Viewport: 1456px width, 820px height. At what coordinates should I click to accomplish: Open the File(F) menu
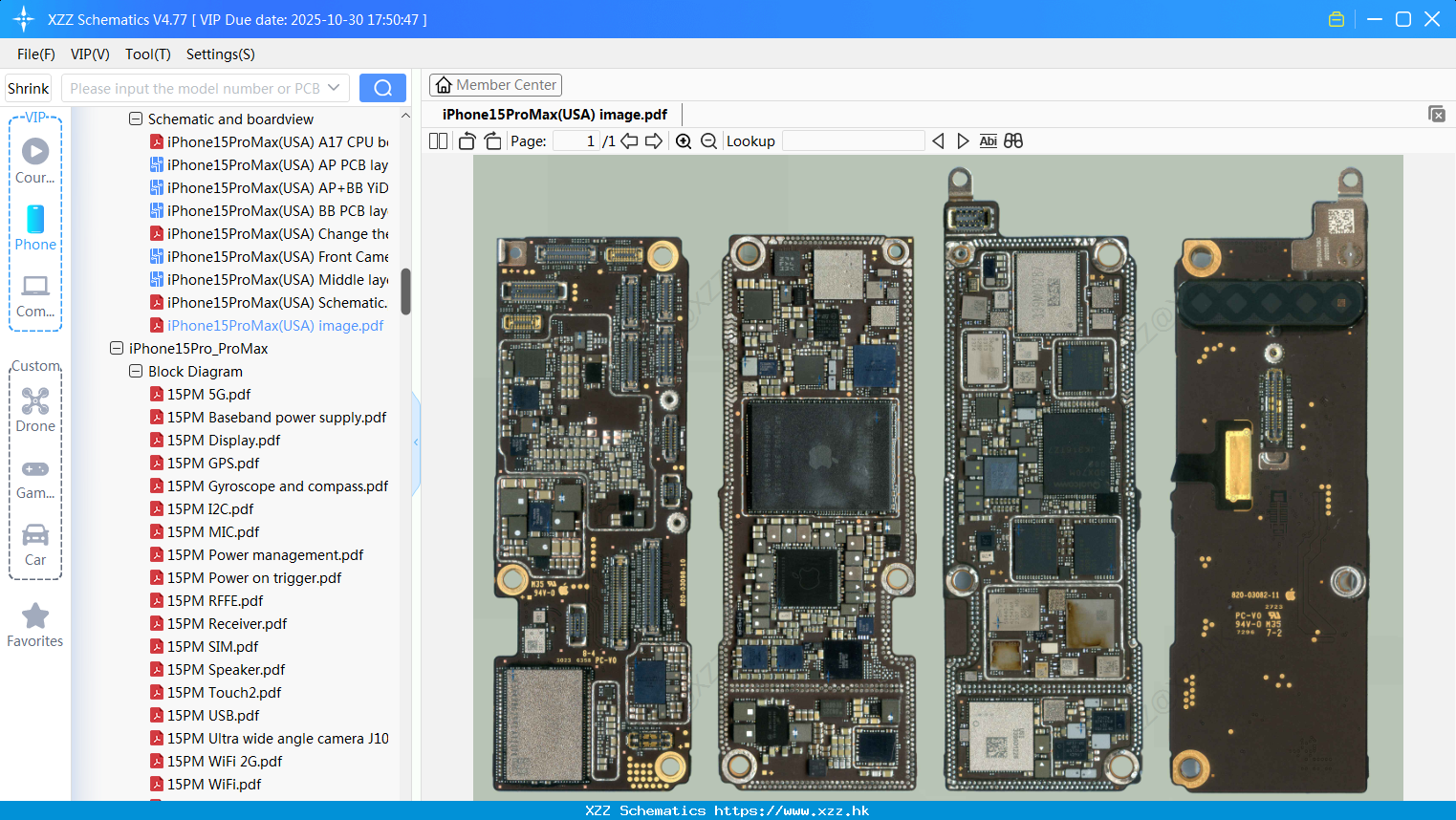click(x=36, y=54)
